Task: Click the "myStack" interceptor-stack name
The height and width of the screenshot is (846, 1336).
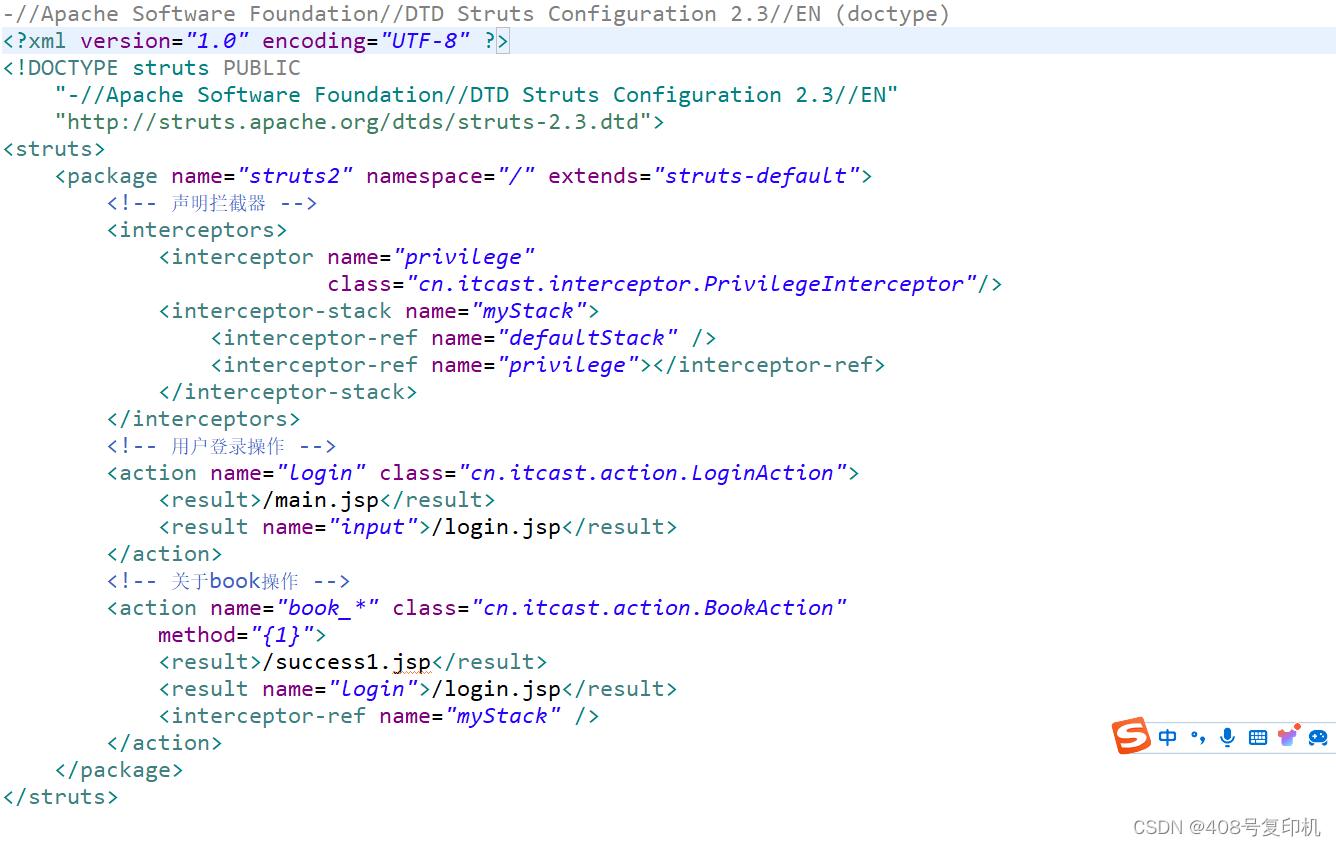Action: pos(528,310)
